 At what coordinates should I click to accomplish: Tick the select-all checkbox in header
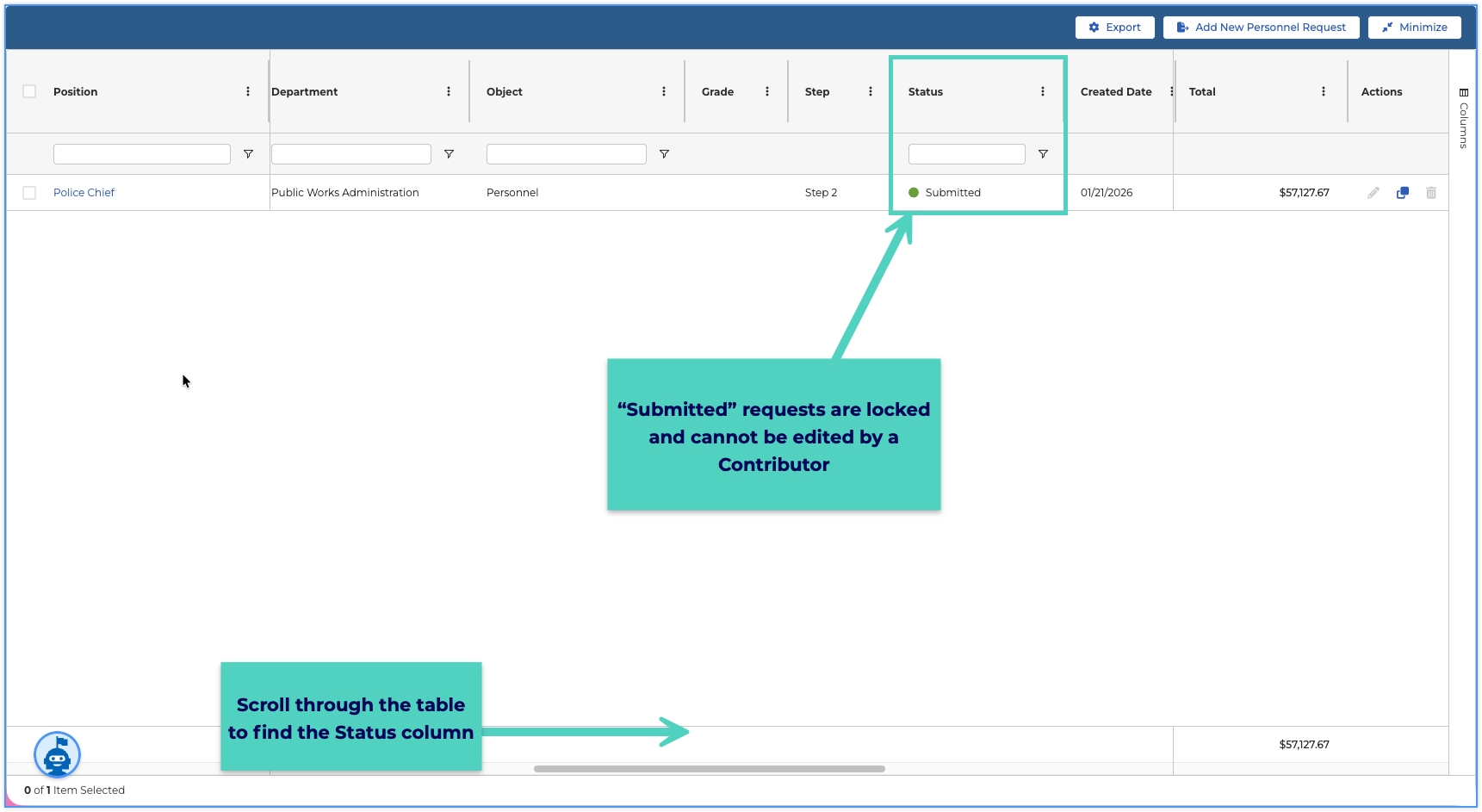[29, 91]
